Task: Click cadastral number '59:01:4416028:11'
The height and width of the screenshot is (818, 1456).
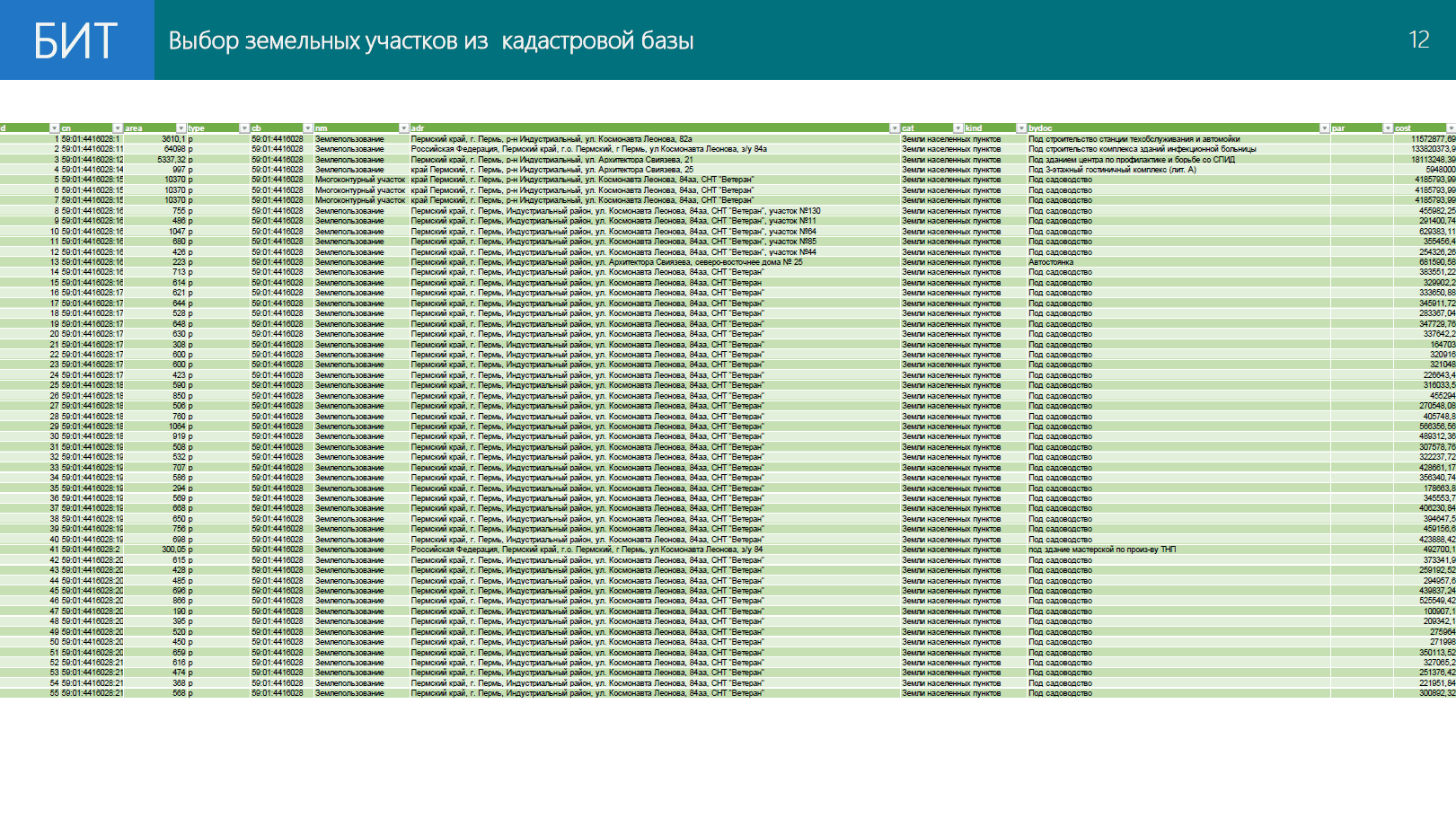Action: pos(93,149)
